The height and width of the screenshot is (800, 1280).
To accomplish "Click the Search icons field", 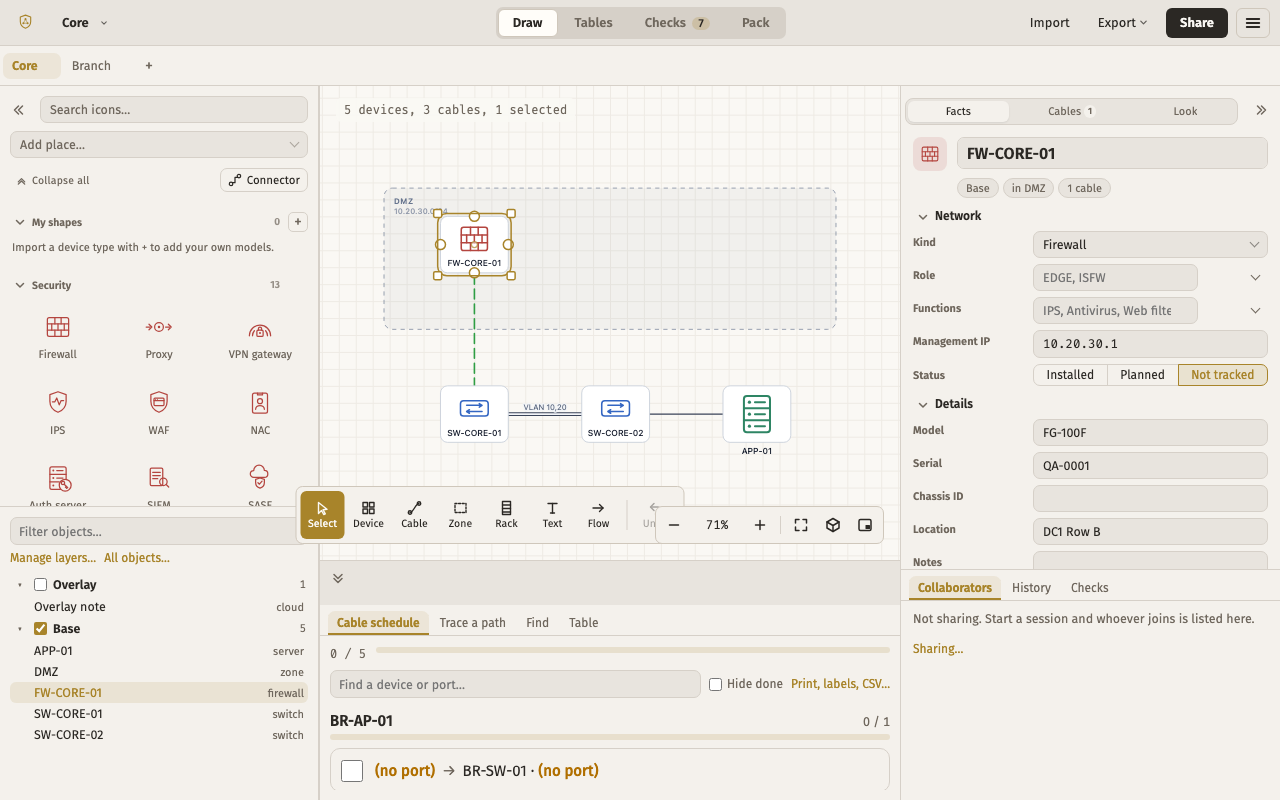I will [174, 110].
